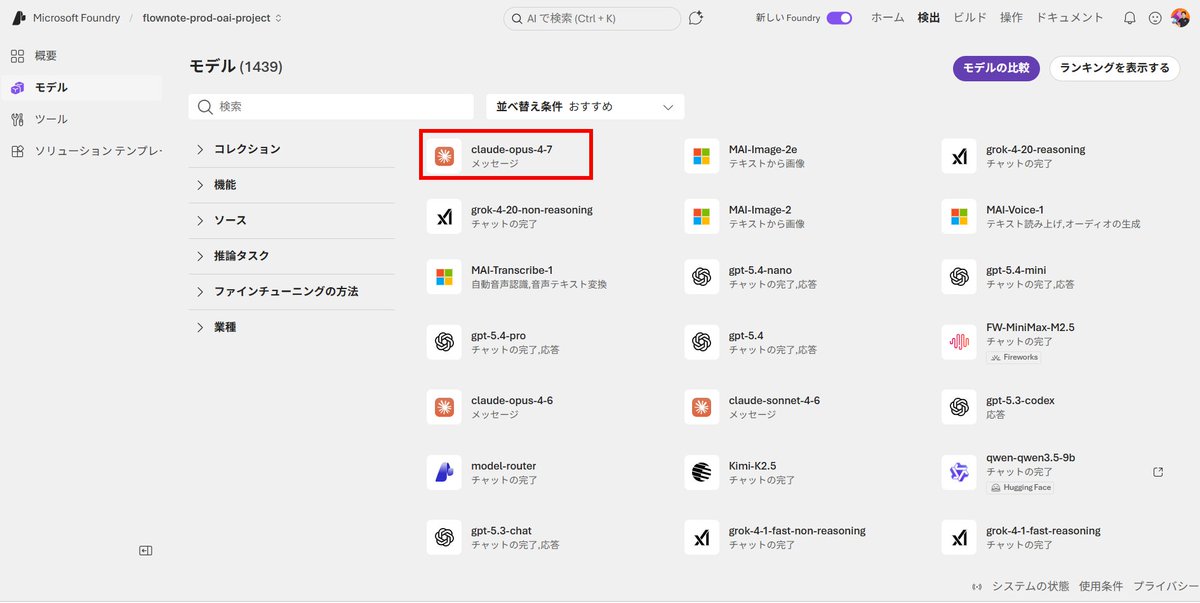Collapse the sidebar with the panel icon
1200x603 pixels.
pyautogui.click(x=145, y=550)
